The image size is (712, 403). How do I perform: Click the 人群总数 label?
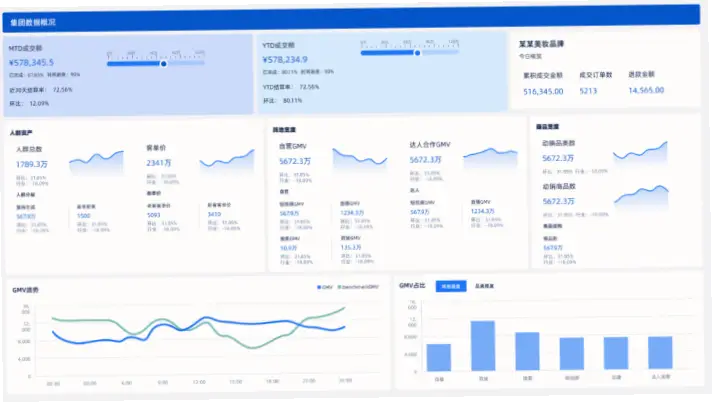tap(29, 149)
